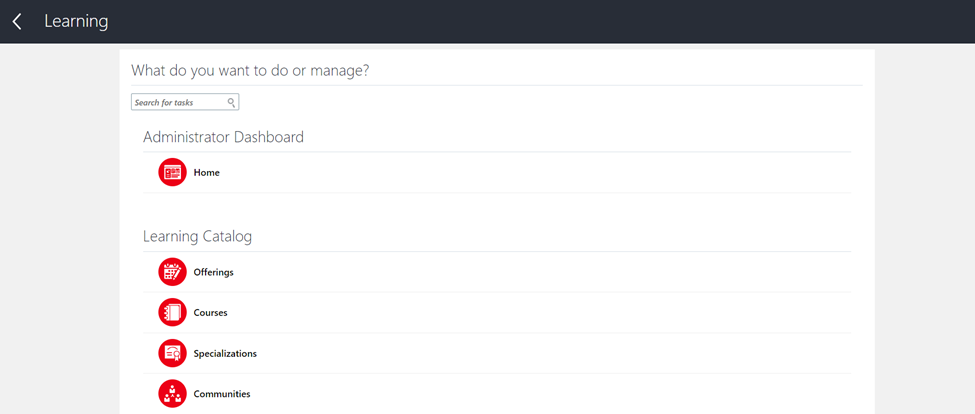
Task: Click the Communities people icon
Action: click(172, 393)
